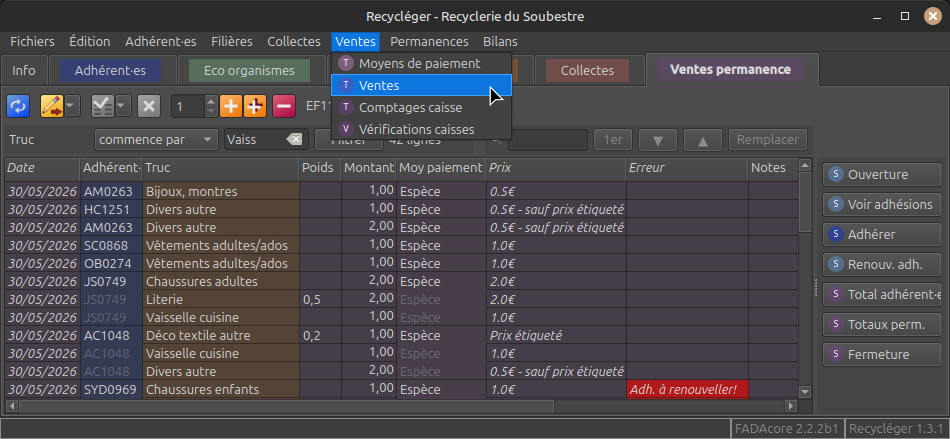Viewport: 950px width, 439px height.
Task: Sort by the Montant column header
Action: pyautogui.click(x=368, y=168)
